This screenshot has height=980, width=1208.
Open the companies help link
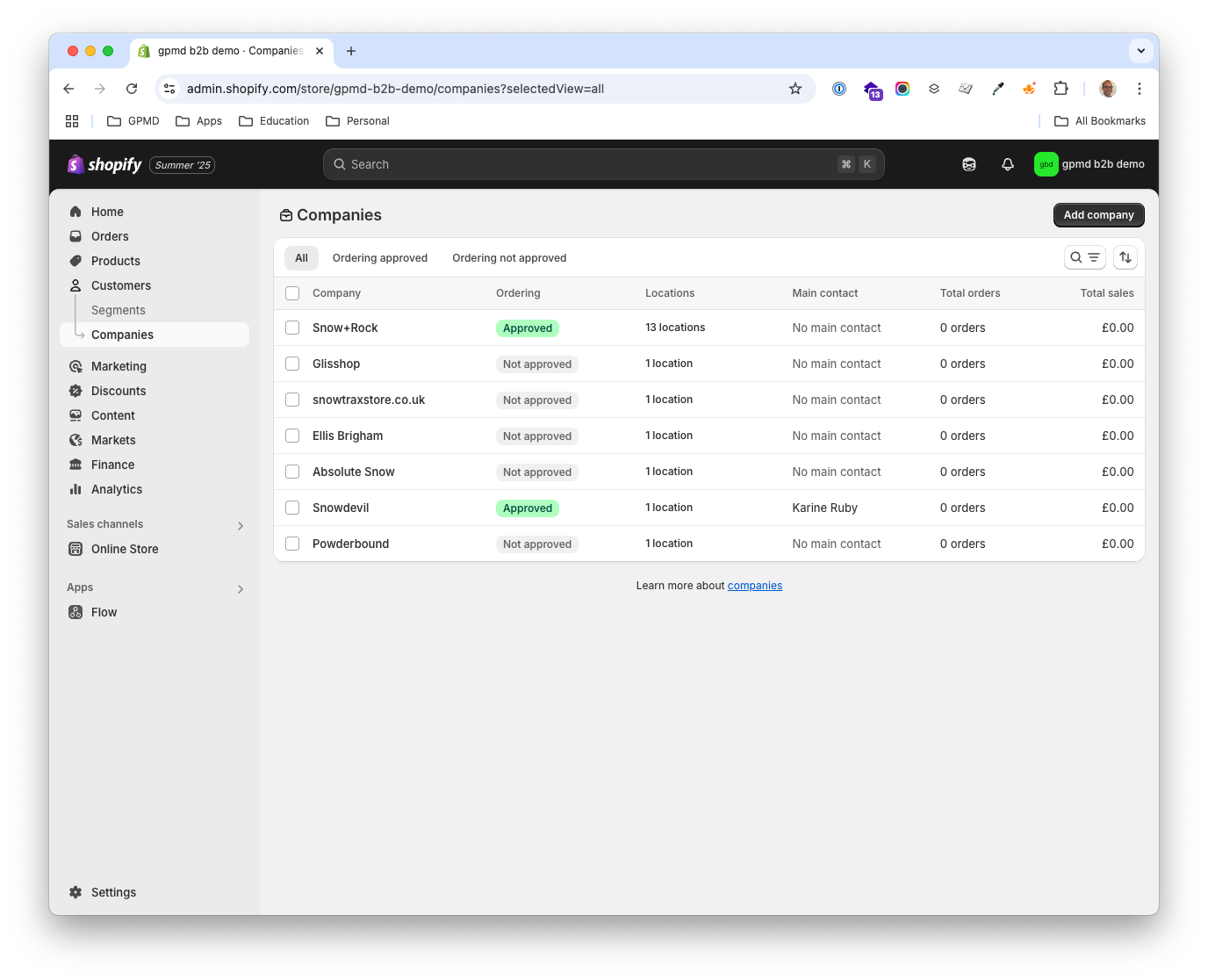[755, 586]
